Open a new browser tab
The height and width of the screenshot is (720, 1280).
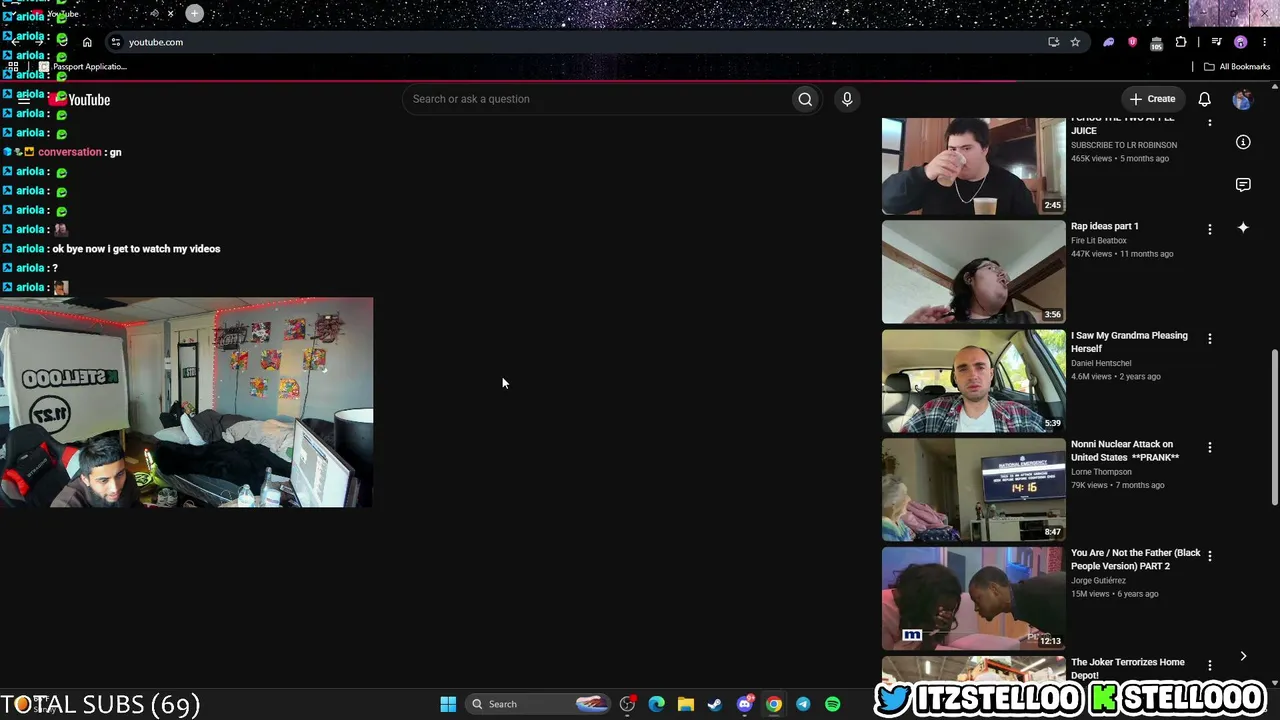click(194, 13)
